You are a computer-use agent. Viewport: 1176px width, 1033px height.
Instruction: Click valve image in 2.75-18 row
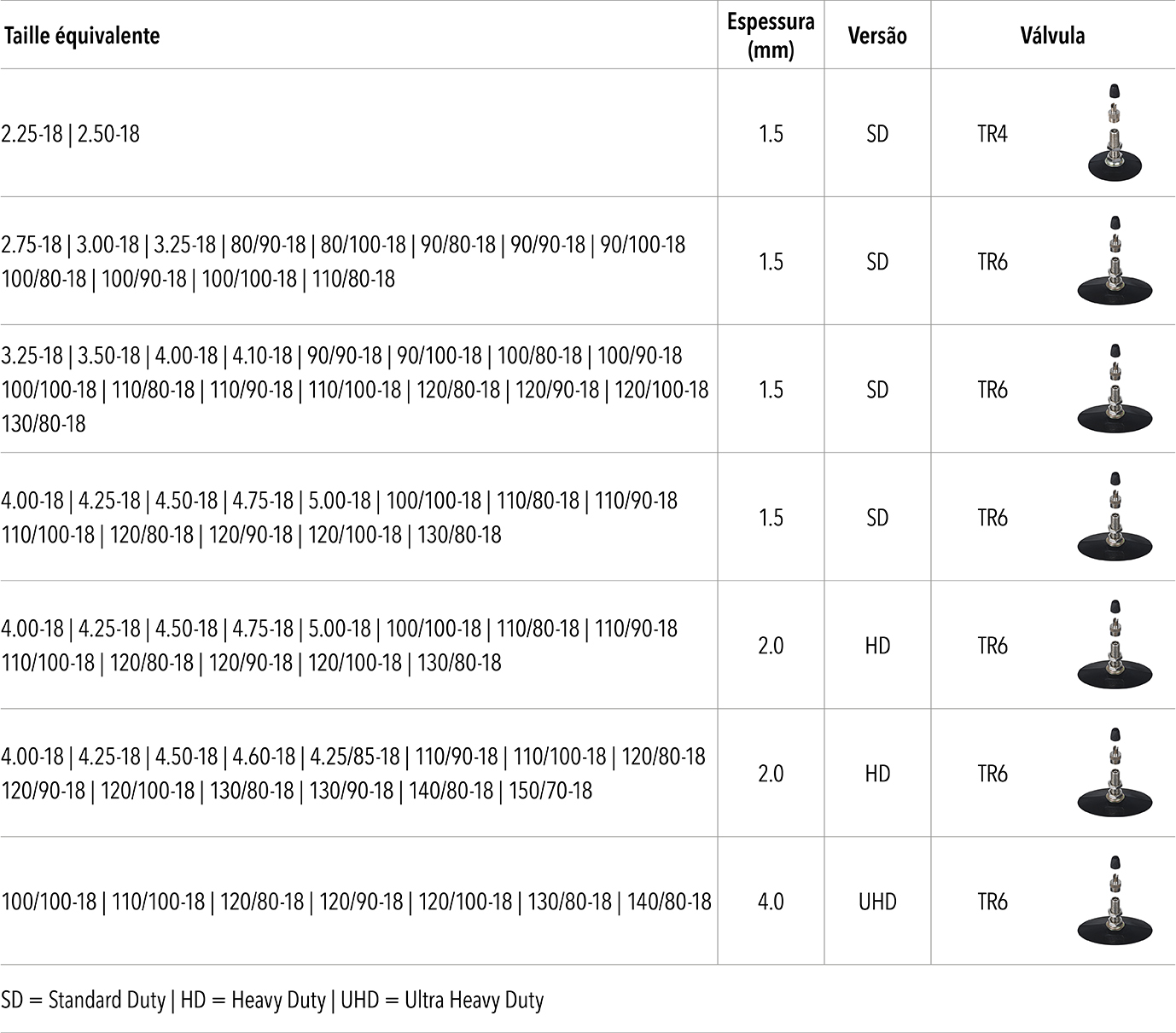[x=1115, y=260]
